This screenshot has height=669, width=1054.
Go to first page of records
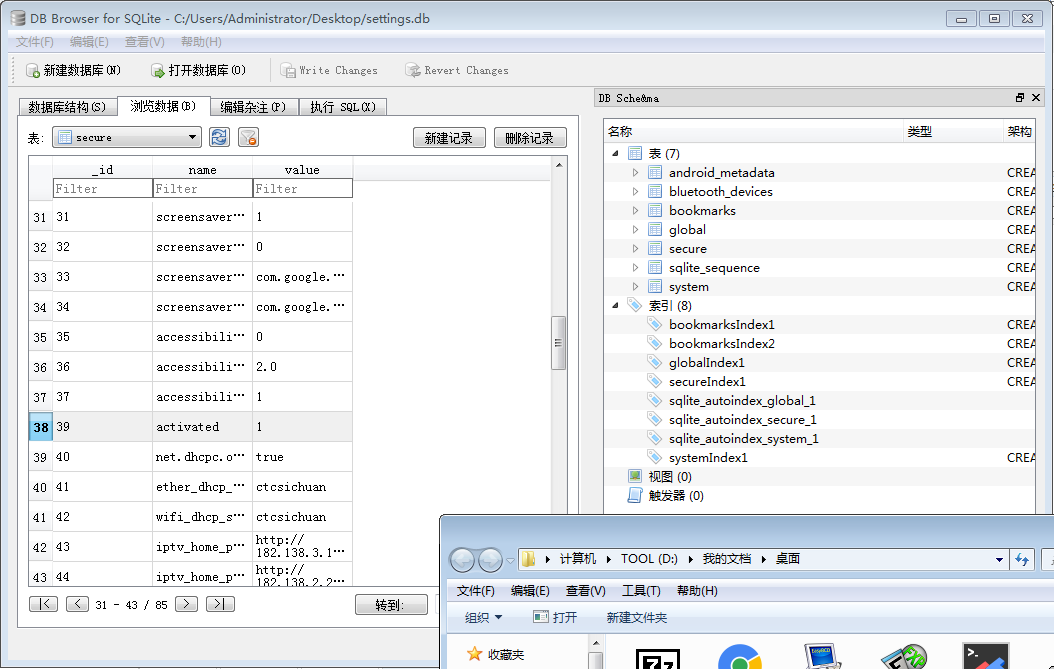pos(44,604)
